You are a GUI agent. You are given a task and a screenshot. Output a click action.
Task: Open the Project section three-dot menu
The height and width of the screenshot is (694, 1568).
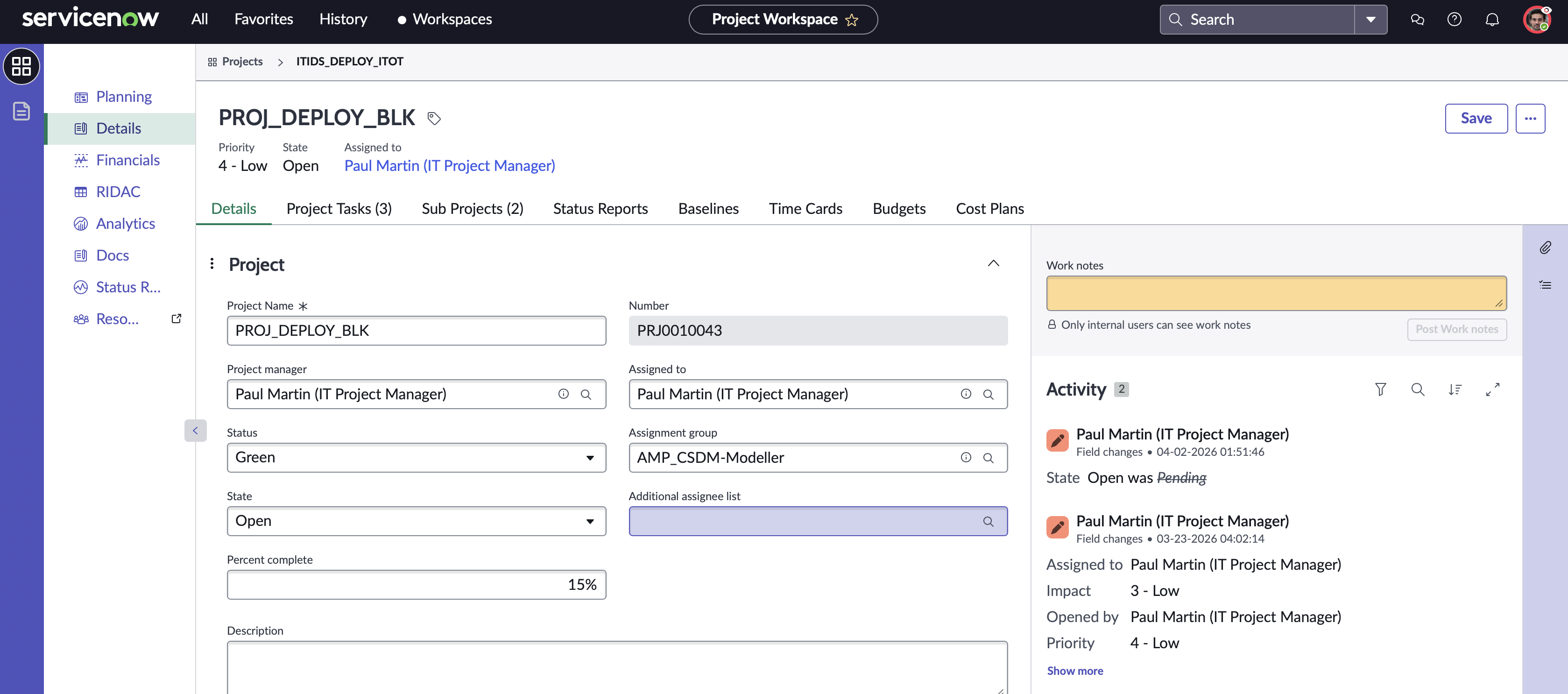point(212,263)
